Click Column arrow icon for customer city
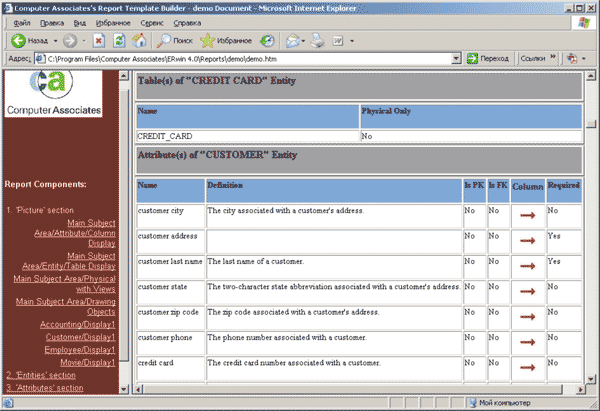600x411 pixels. [528, 215]
